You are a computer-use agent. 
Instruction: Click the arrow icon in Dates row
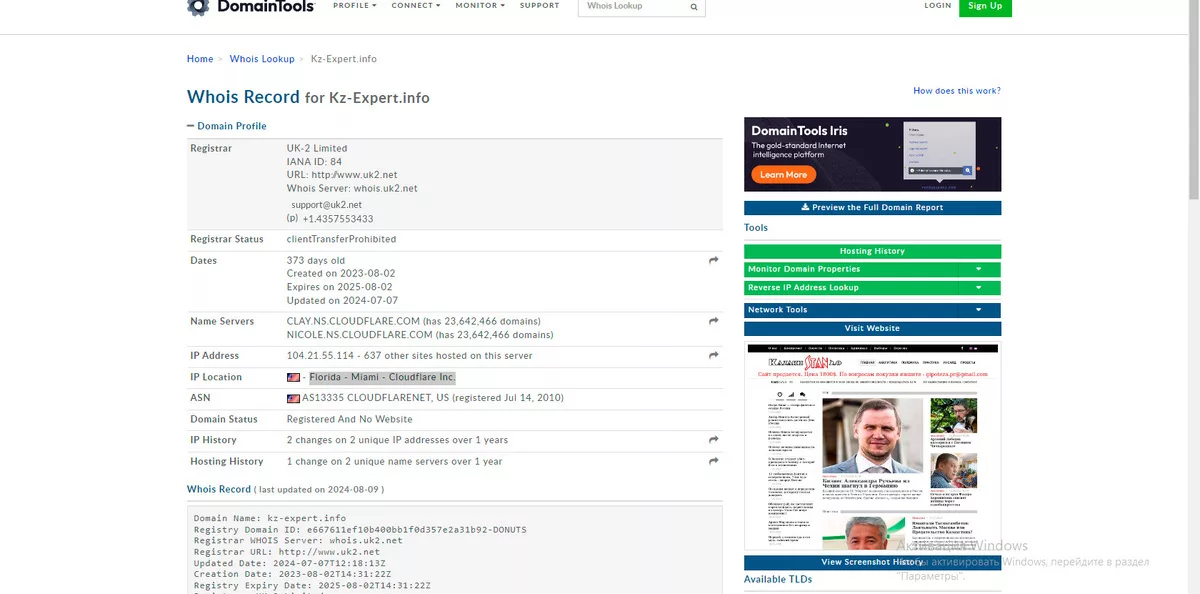tap(714, 261)
